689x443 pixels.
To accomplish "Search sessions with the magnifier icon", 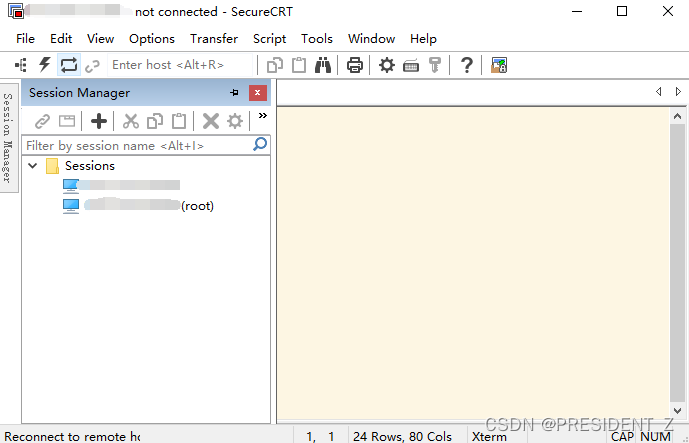I will [x=260, y=144].
